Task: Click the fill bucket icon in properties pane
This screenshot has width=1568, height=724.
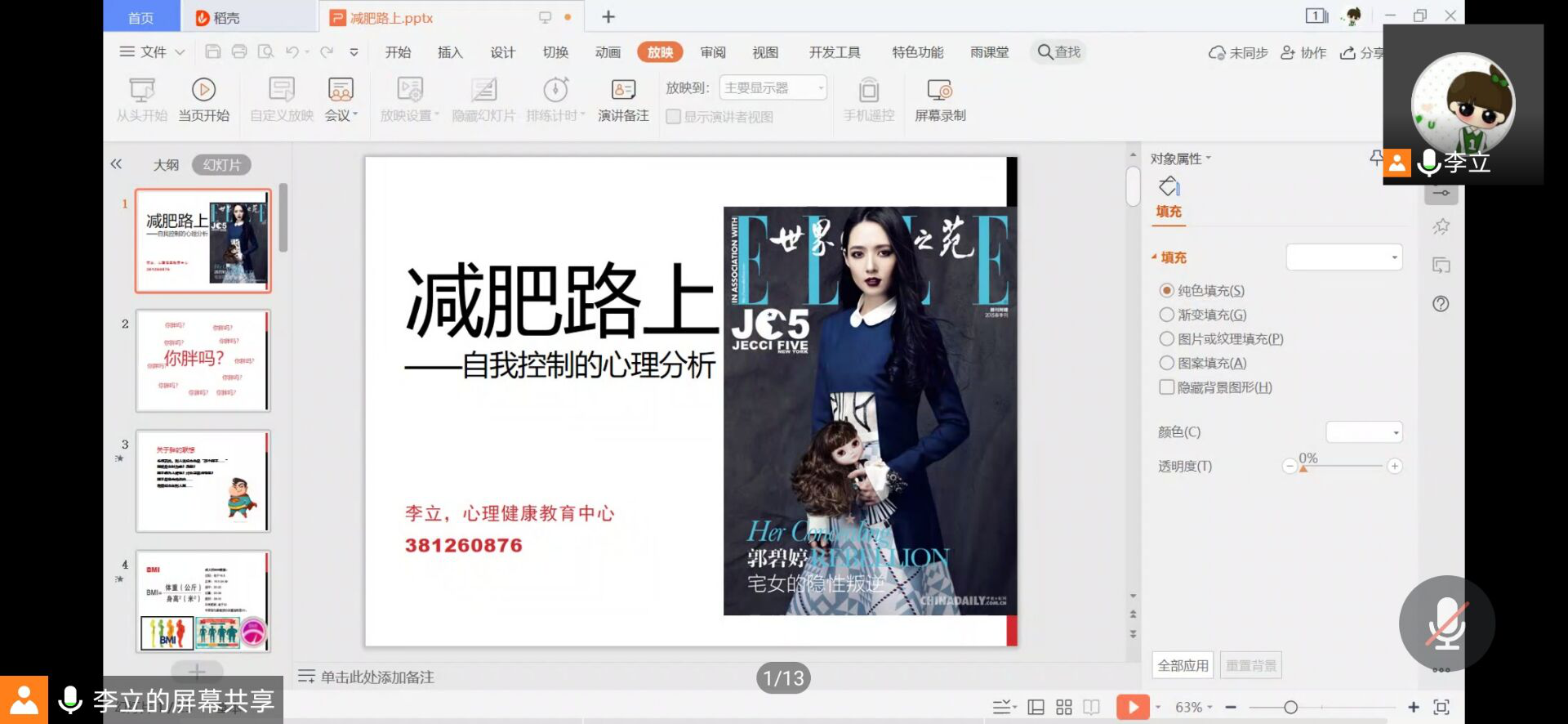Action: [1169, 186]
